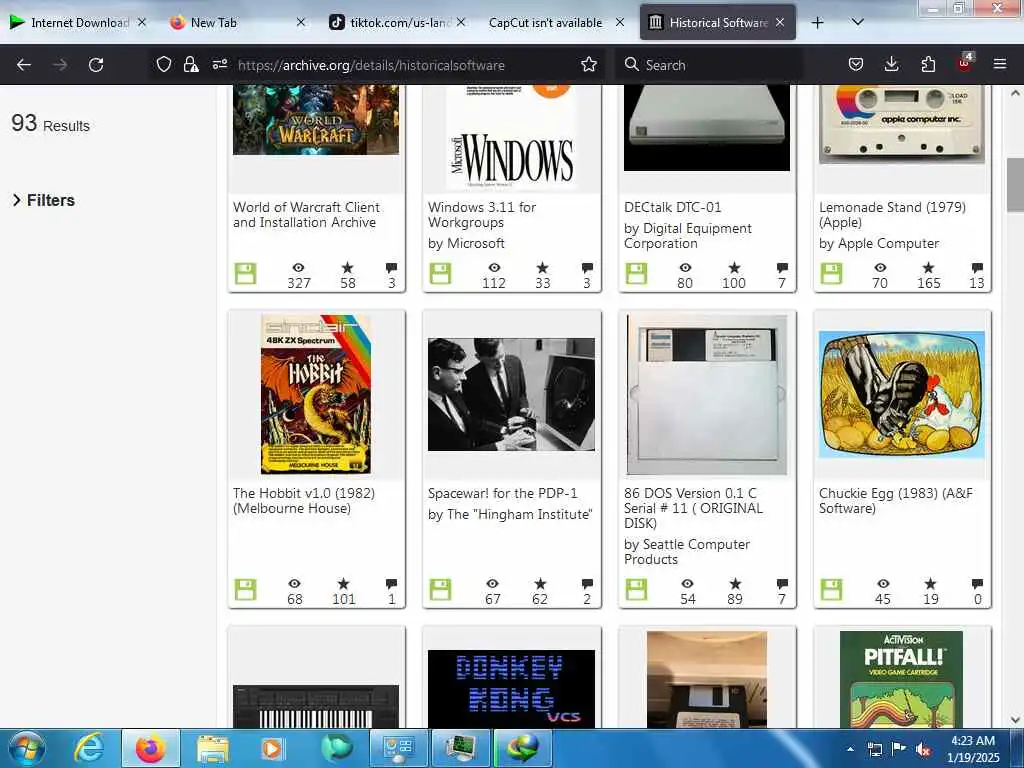
Task: Open The Hobbit v1.0 (1982) item
Action: click(x=304, y=501)
